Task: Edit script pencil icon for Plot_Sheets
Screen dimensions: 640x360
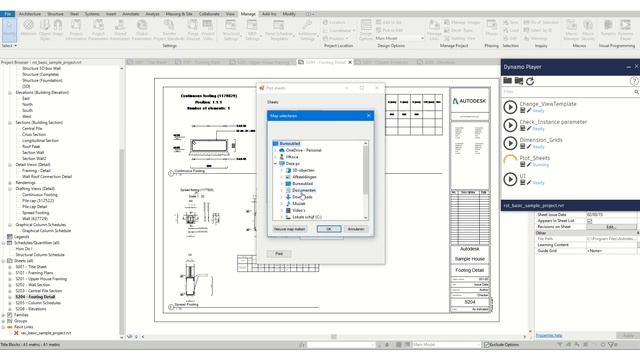Action: [529, 164]
